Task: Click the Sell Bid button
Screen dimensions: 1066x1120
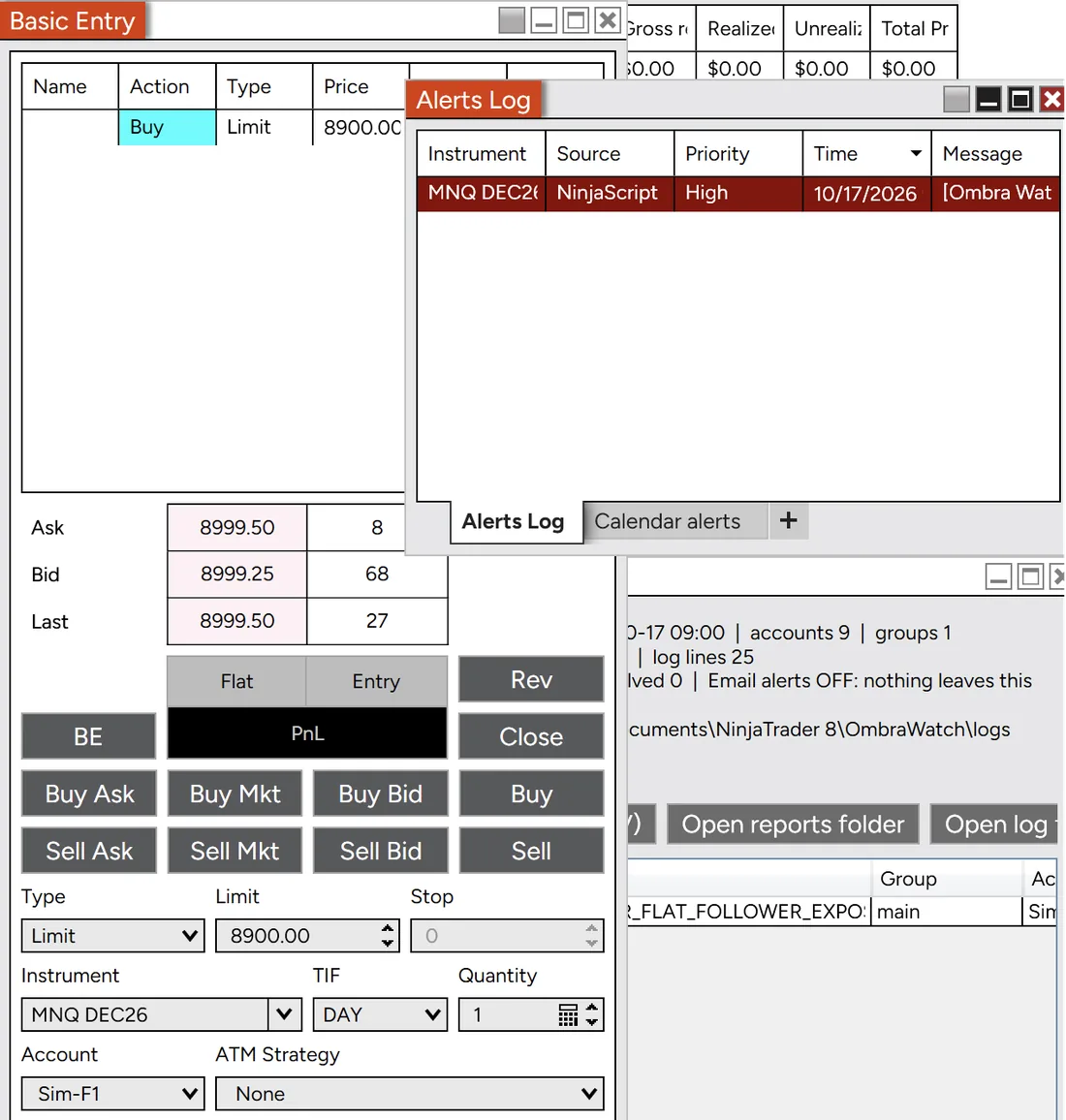Action: point(380,851)
